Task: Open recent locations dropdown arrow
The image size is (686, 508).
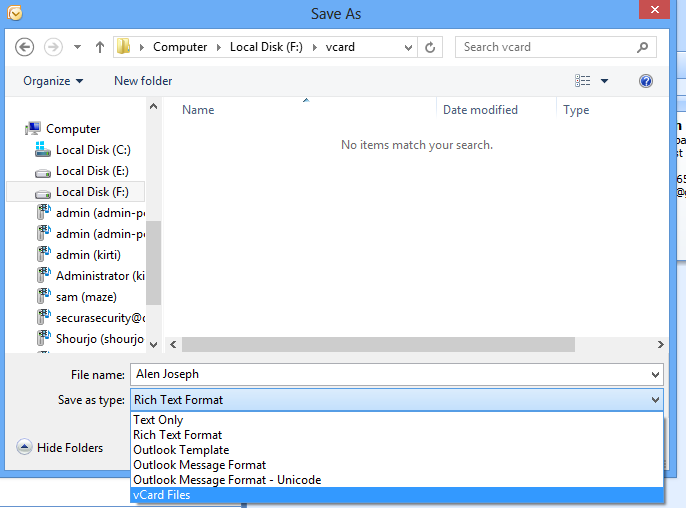Action: coord(77,47)
